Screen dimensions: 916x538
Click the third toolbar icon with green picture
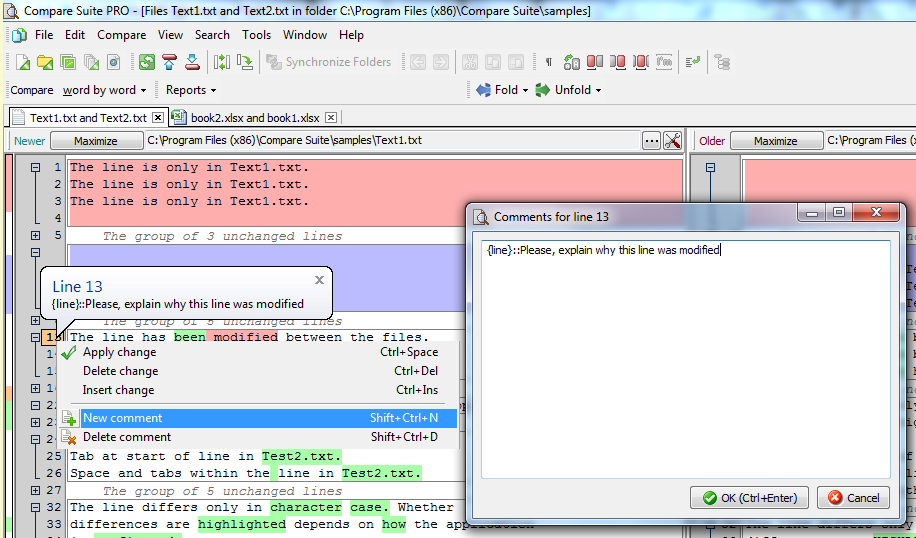[68, 62]
